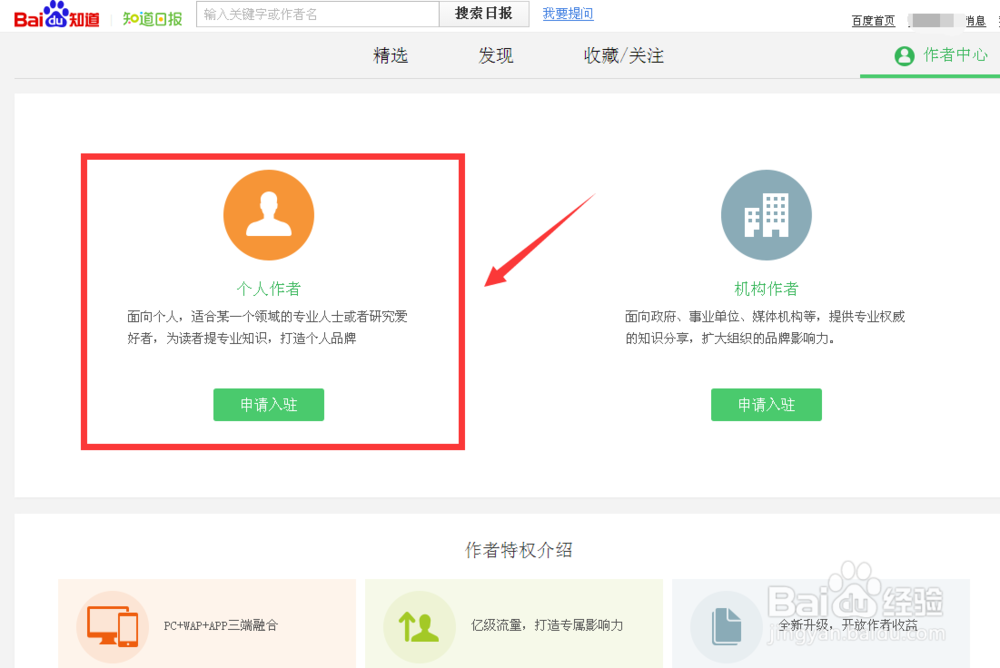1000x668 pixels.
Task: Open the 收藏/关注 tab
Action: tap(623, 56)
